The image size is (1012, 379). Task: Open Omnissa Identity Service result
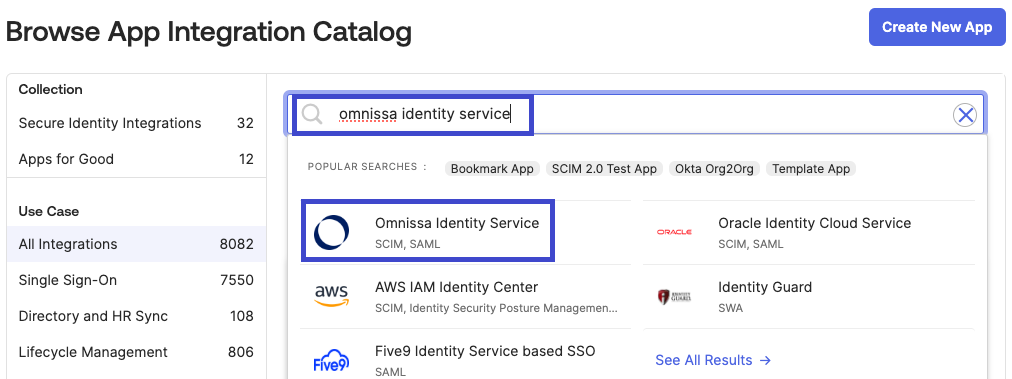[x=466, y=232]
